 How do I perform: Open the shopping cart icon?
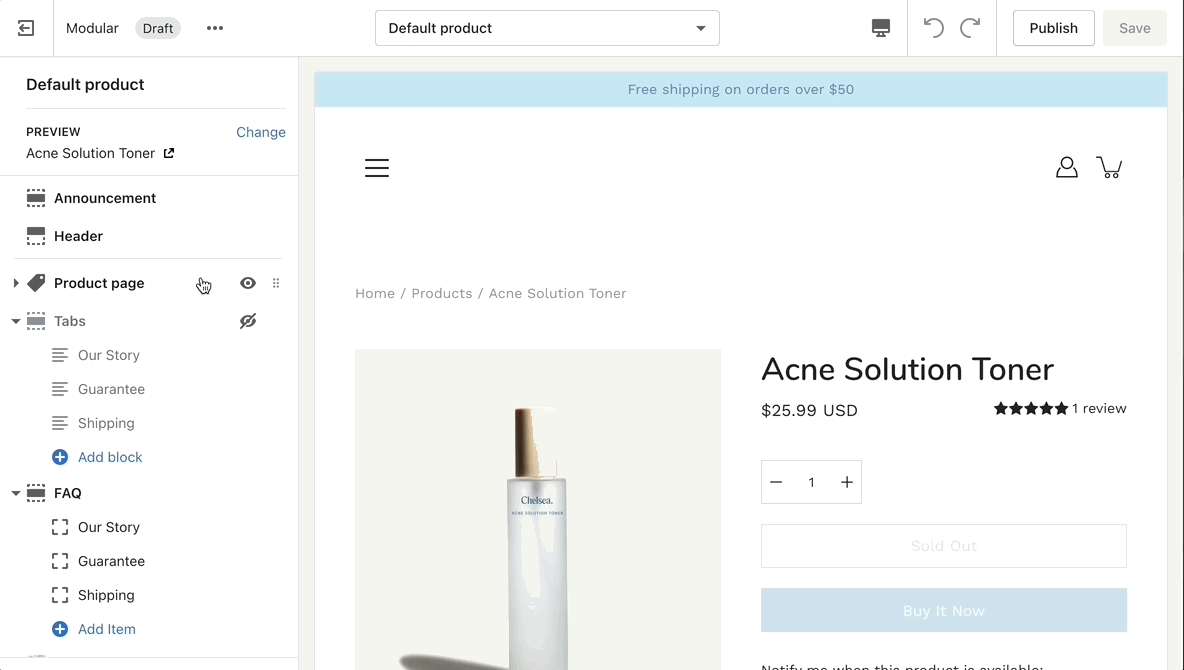pyautogui.click(x=1109, y=167)
